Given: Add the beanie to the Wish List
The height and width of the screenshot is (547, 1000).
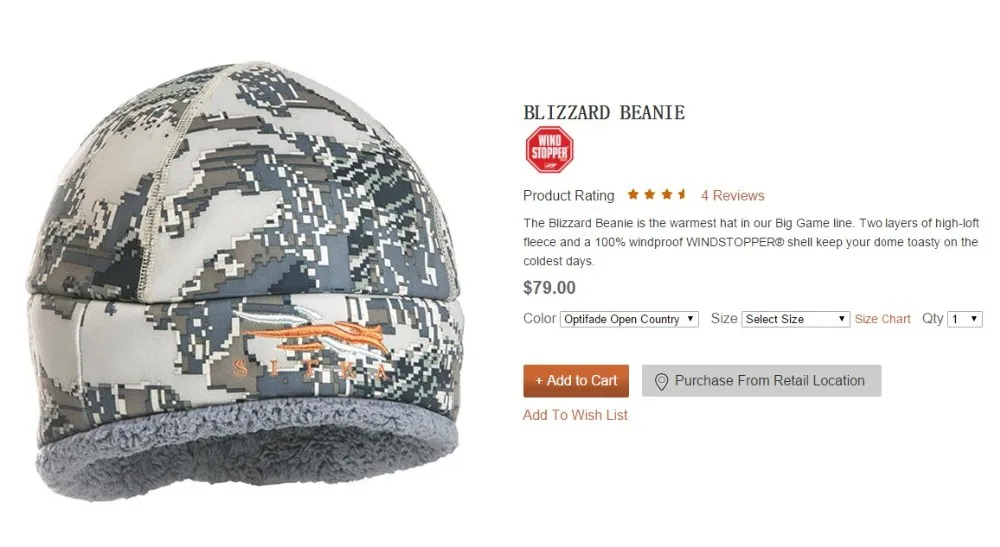Looking at the screenshot, I should 575,415.
